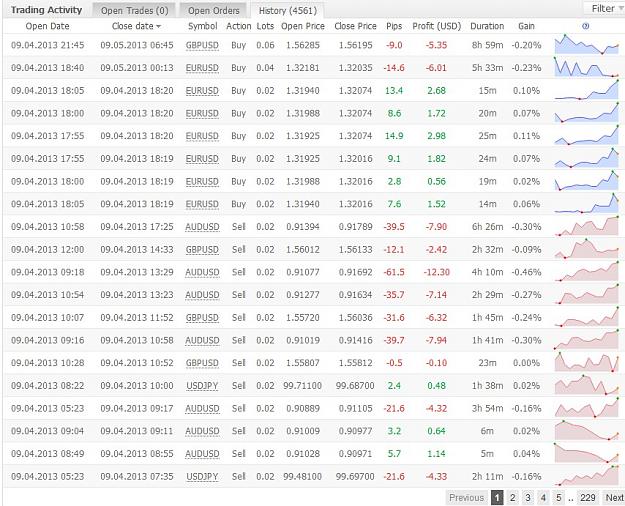This screenshot has height=506, width=625.
Task: Select close price 1.56195
Action: click(355, 45)
